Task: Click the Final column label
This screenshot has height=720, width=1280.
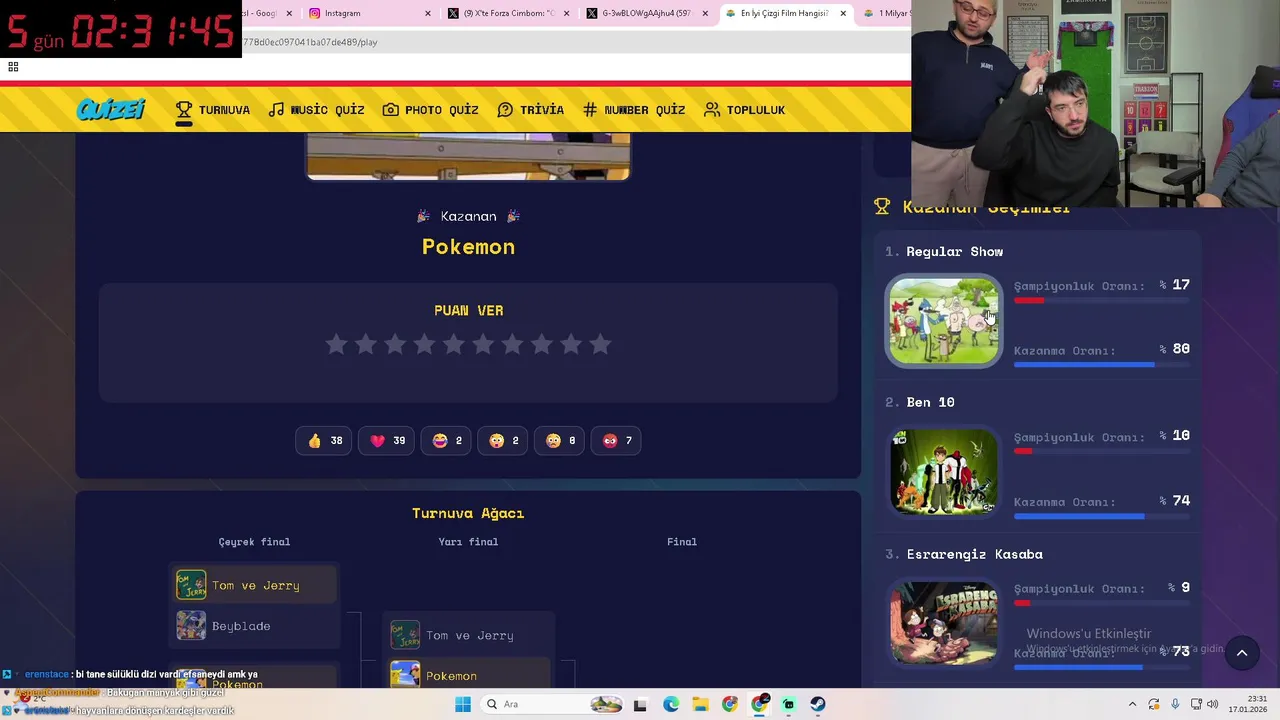Action: [682, 542]
